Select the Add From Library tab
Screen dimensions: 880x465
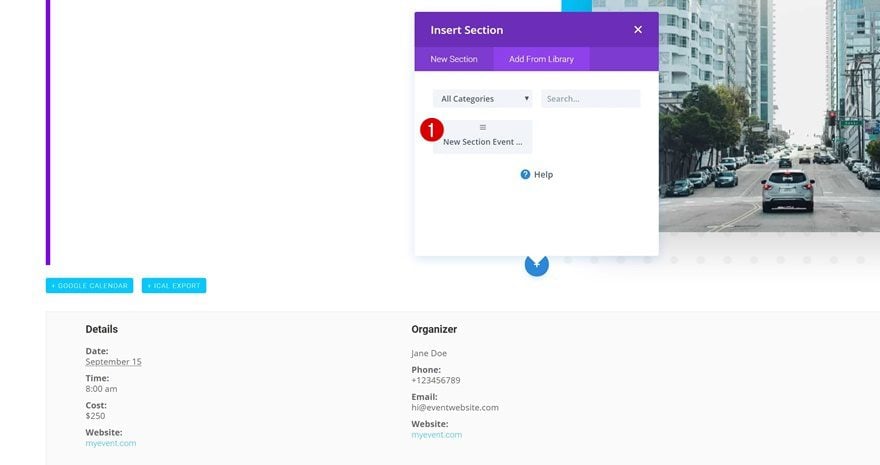(x=541, y=59)
